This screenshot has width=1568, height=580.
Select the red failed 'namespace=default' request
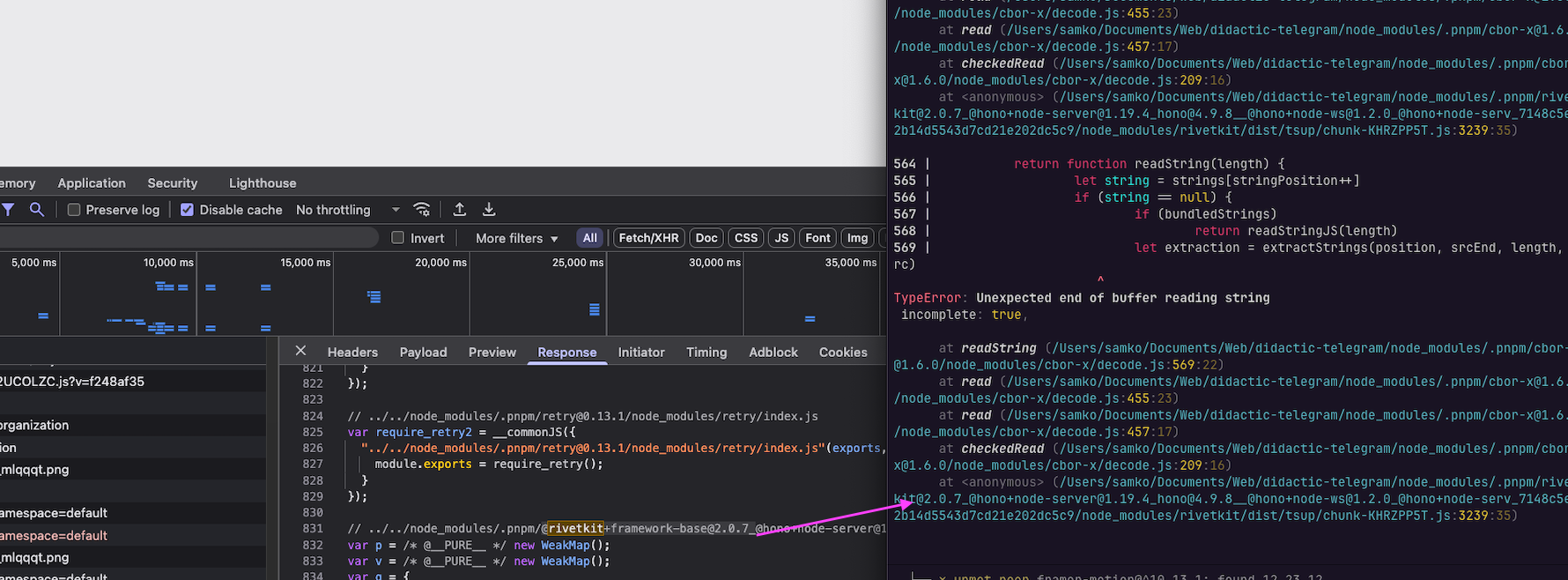133,535
